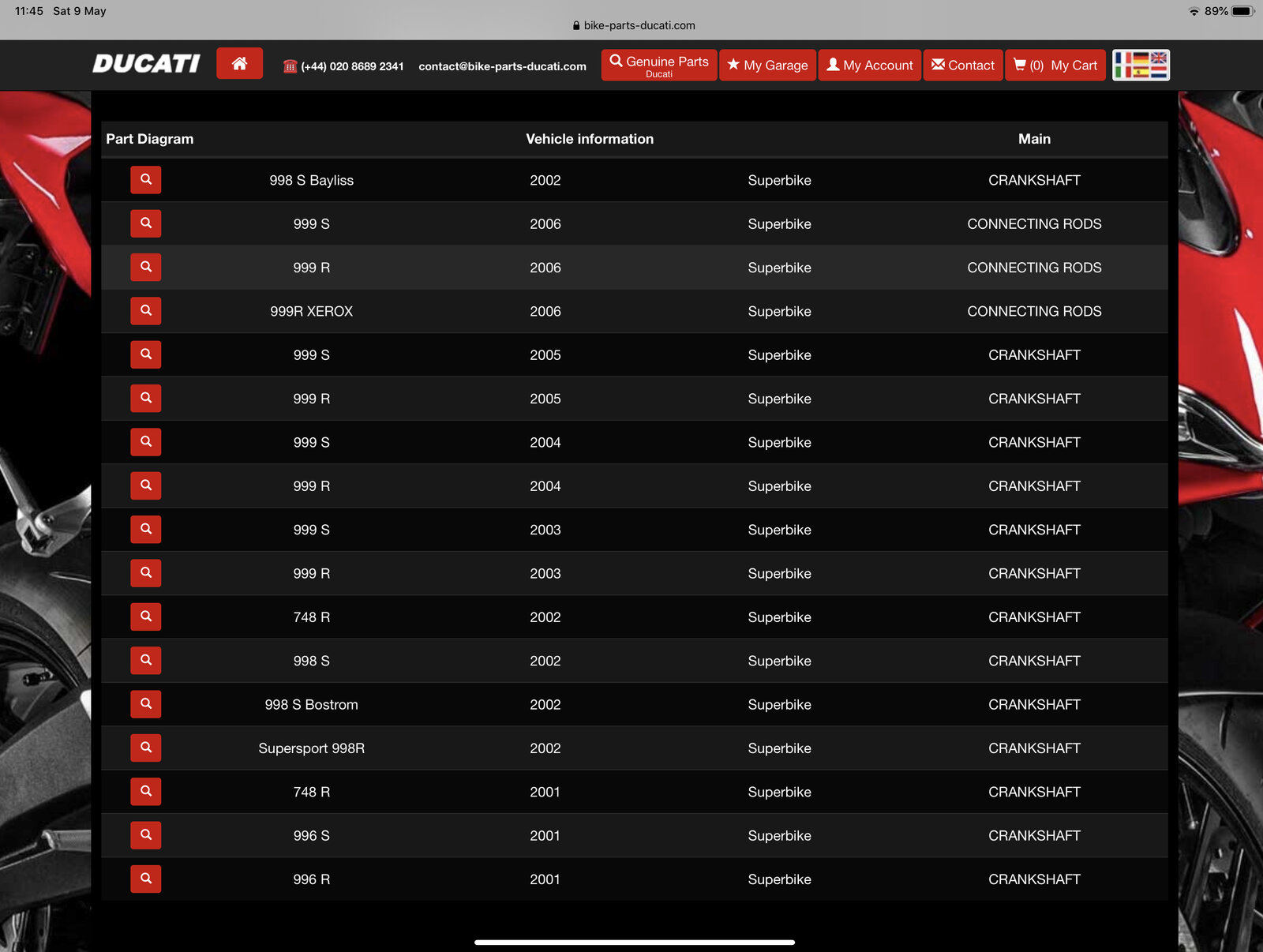The width and height of the screenshot is (1263, 952).
Task: Go to My Account
Action: tap(869, 65)
